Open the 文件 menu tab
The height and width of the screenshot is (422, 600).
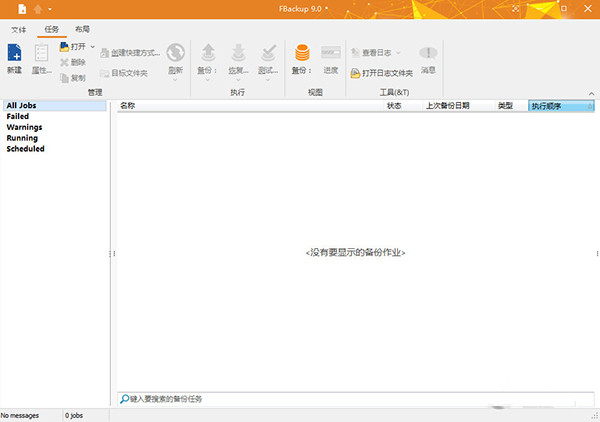click(x=19, y=30)
